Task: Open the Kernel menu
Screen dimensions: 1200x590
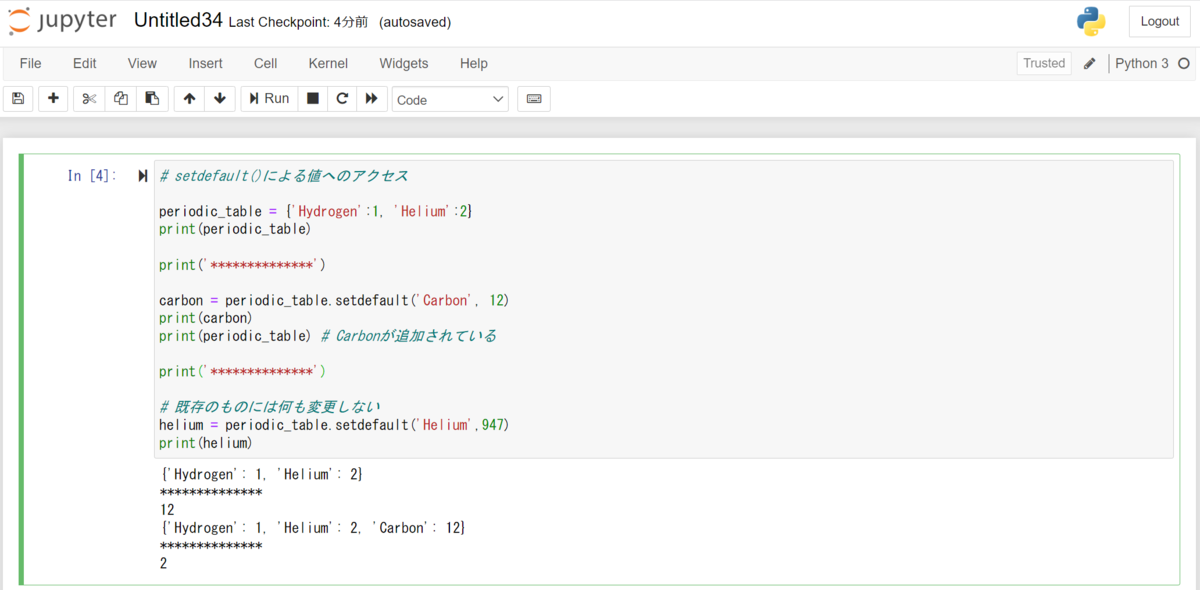Action: 328,63
